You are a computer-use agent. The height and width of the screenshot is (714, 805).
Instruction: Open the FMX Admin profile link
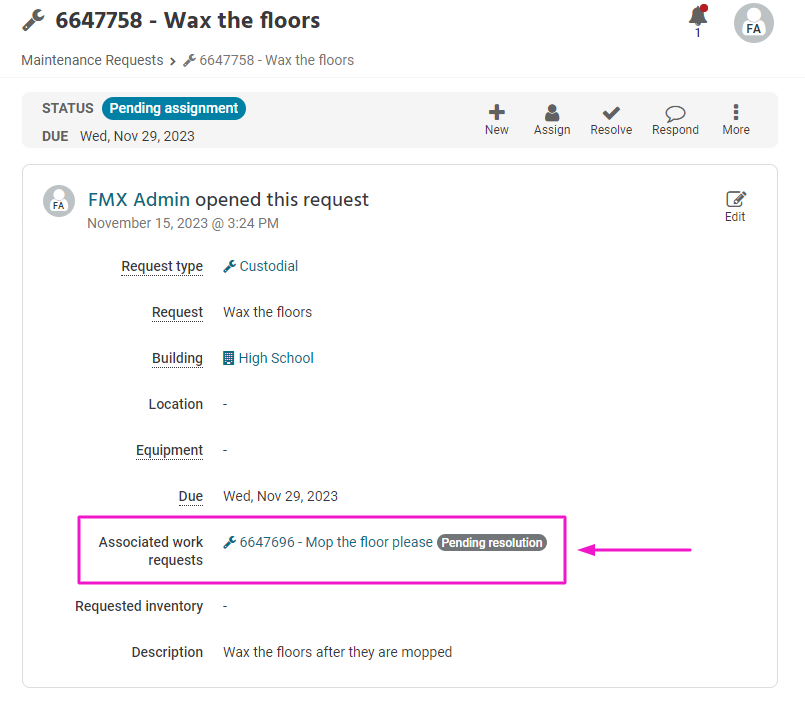click(139, 199)
